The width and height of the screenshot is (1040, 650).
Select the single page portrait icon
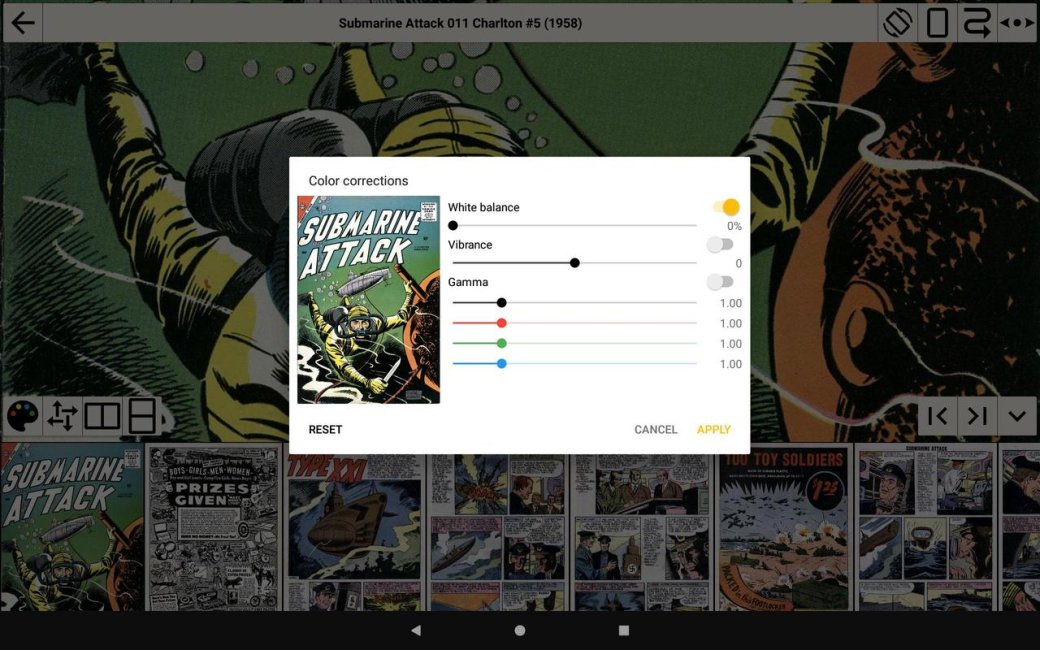(x=937, y=23)
